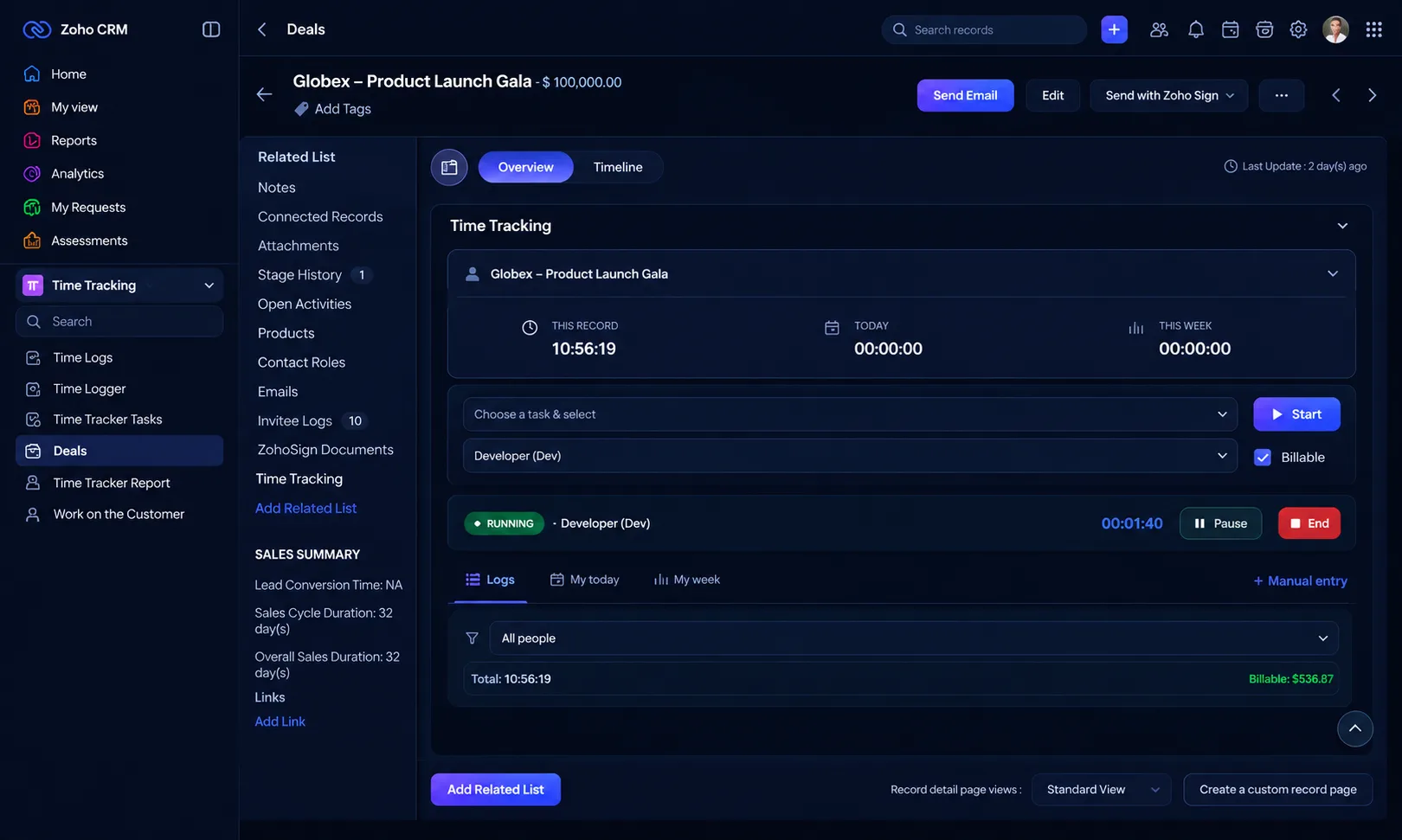Open the All people filter dropdown

(914, 638)
